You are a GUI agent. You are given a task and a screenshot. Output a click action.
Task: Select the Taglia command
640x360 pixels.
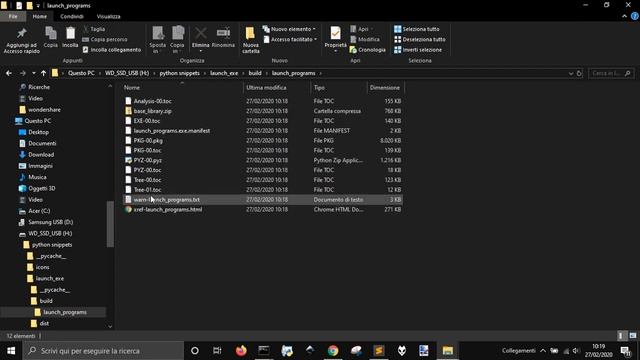94,29
